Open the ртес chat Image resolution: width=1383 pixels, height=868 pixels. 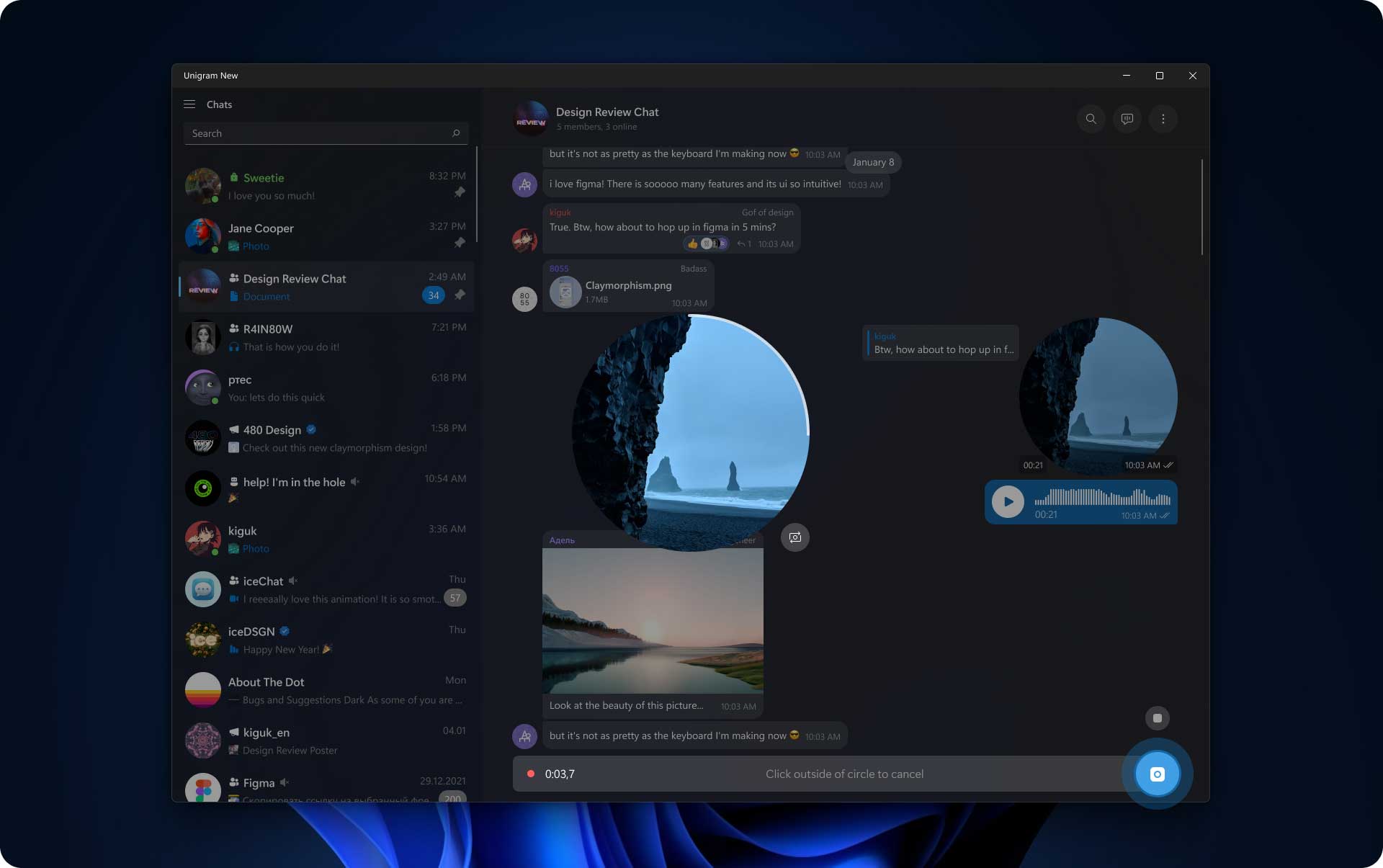326,388
